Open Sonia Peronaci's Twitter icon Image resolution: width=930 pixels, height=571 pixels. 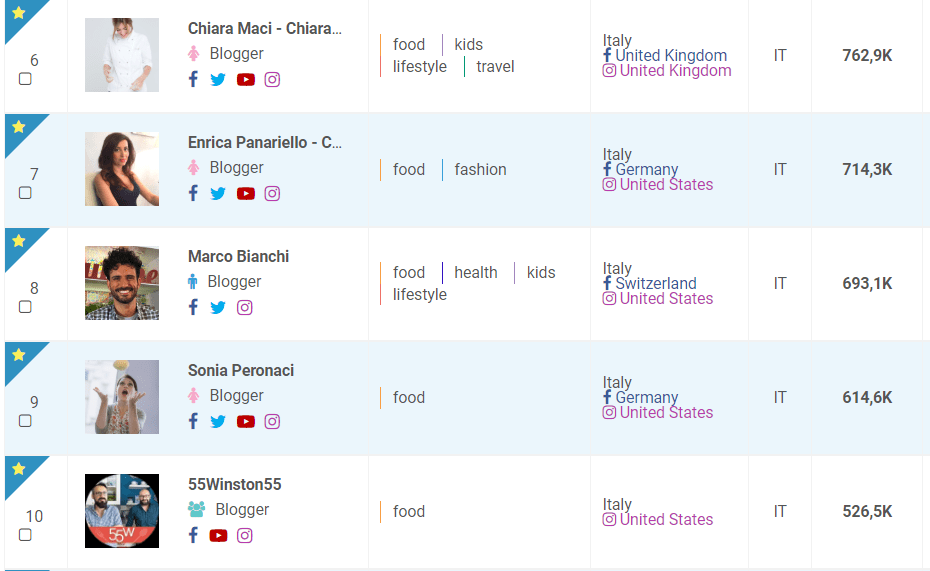click(x=218, y=422)
